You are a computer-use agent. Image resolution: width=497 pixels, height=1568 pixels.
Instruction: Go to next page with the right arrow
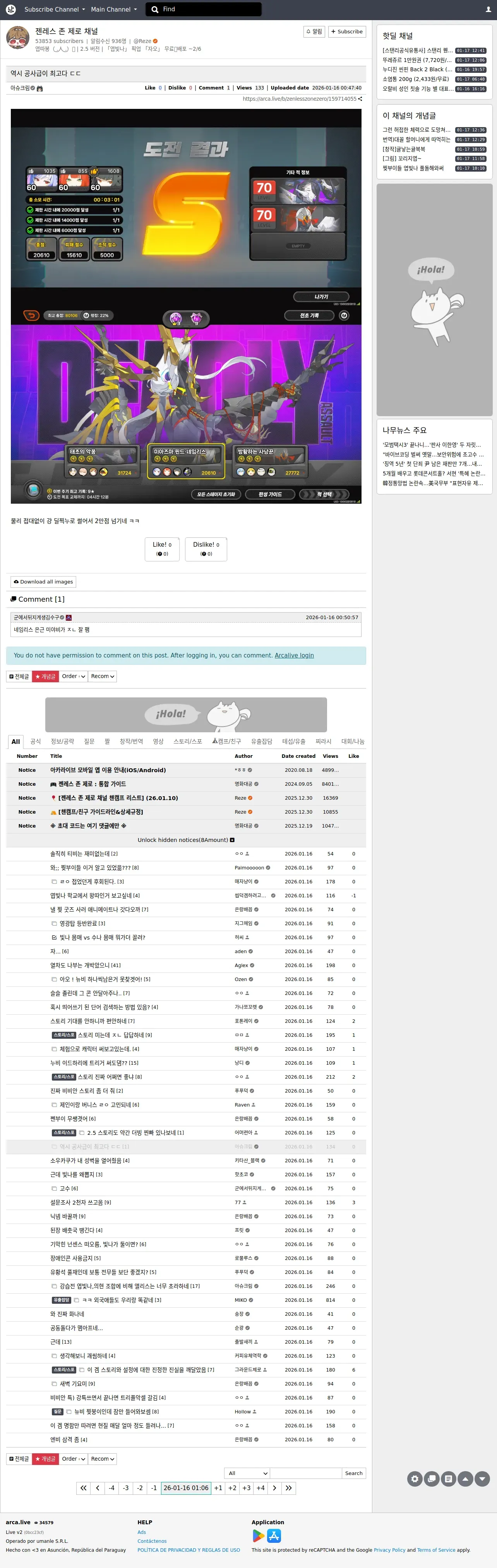[274, 1488]
